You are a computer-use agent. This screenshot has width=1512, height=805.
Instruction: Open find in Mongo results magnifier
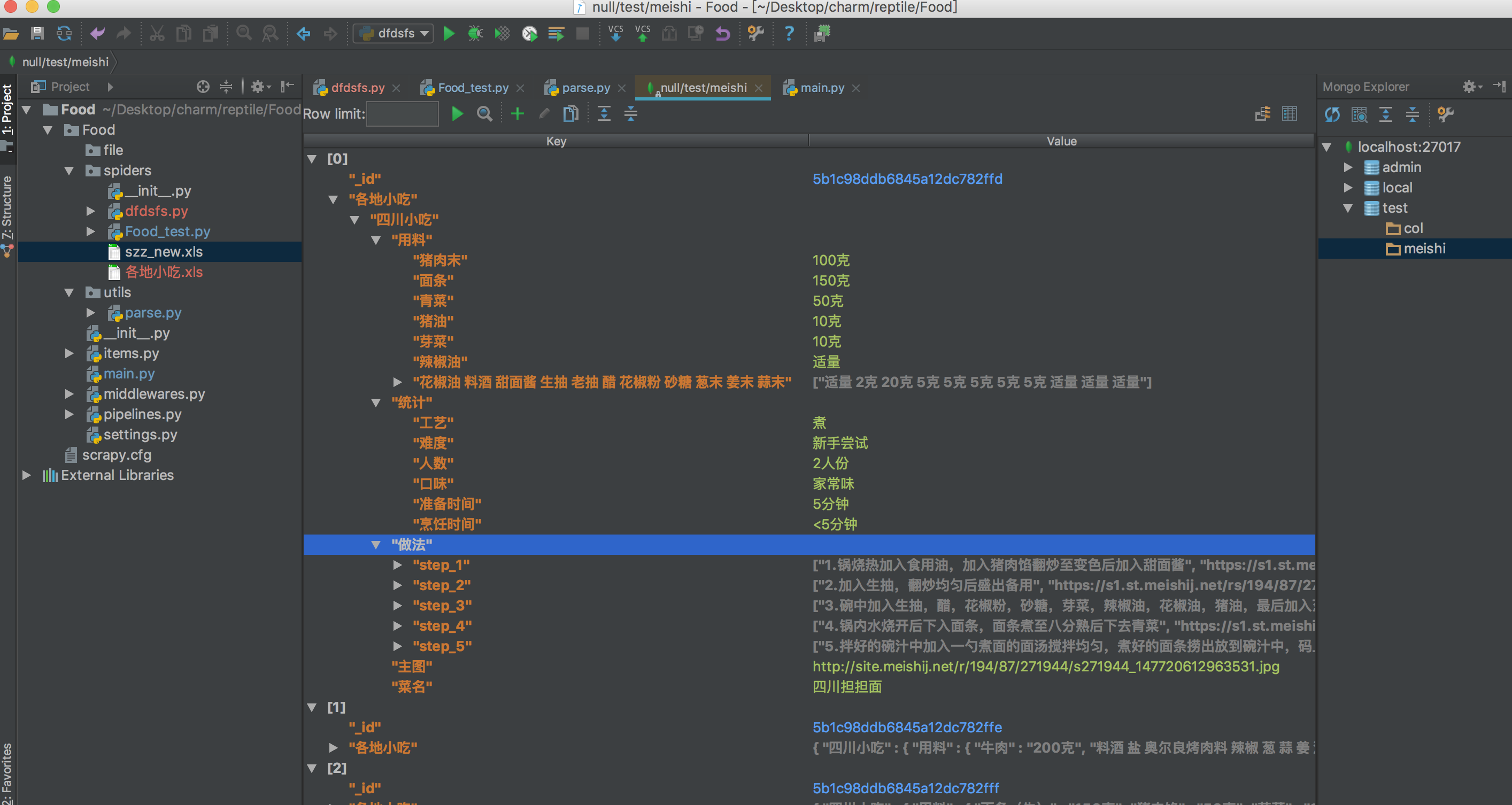click(x=484, y=113)
